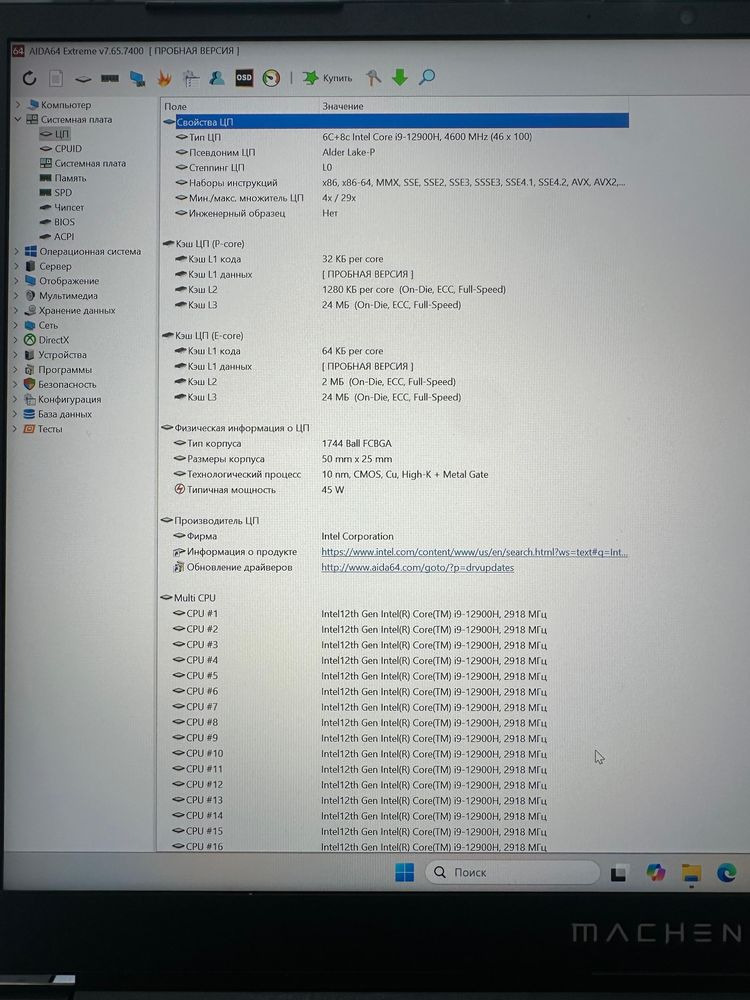Open the OSD panel icon
750x1000 pixels.
coord(244,78)
